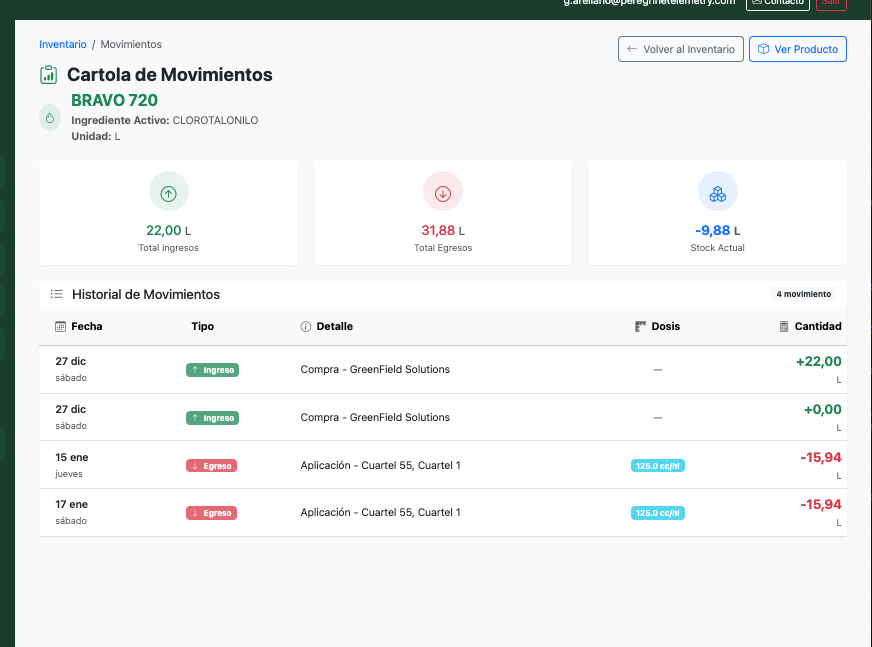Click the red down-arrow Total Egresos icon
The image size is (872, 647).
point(442,194)
